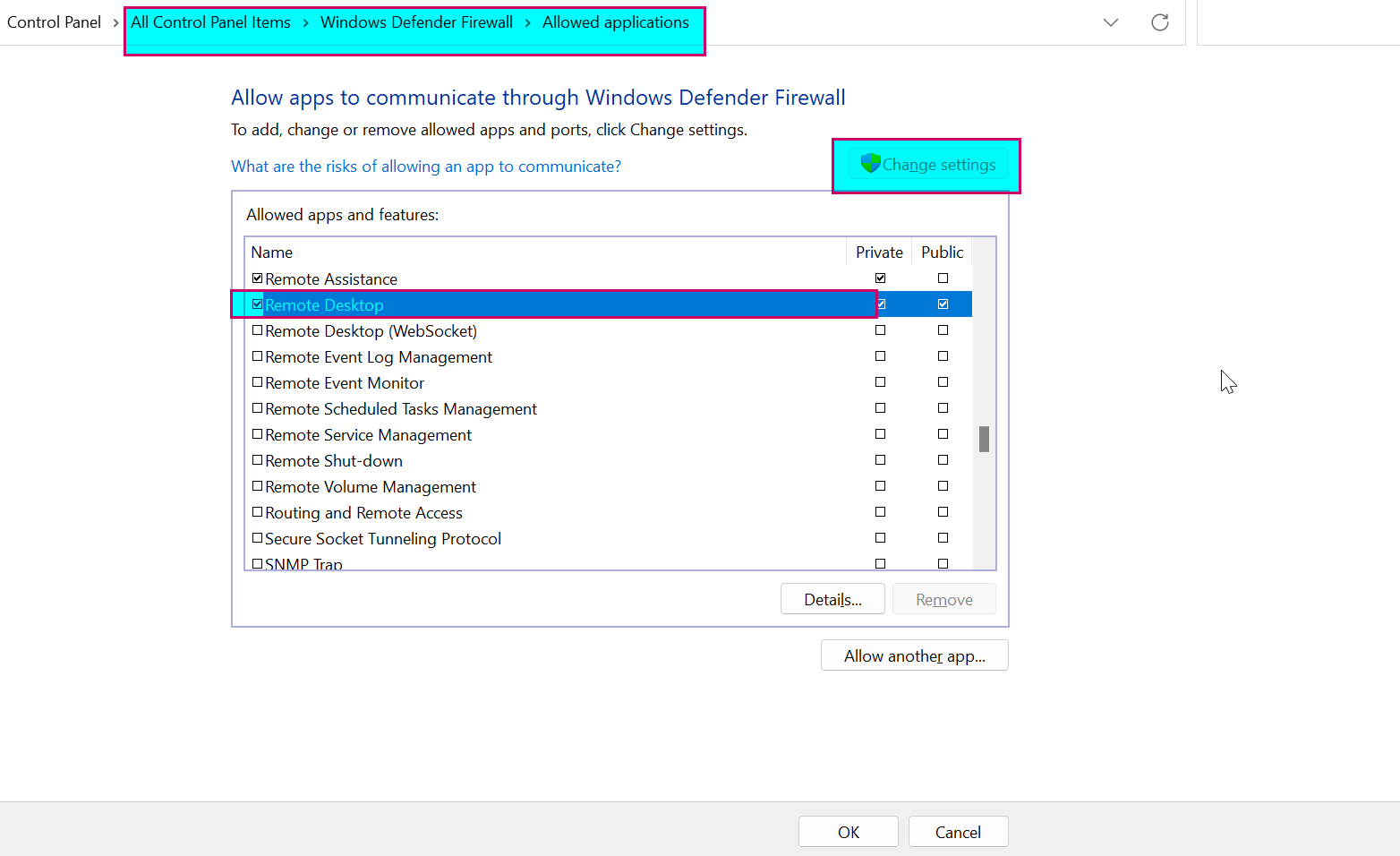Go to All Control Panel Items breadcrumb

click(210, 22)
